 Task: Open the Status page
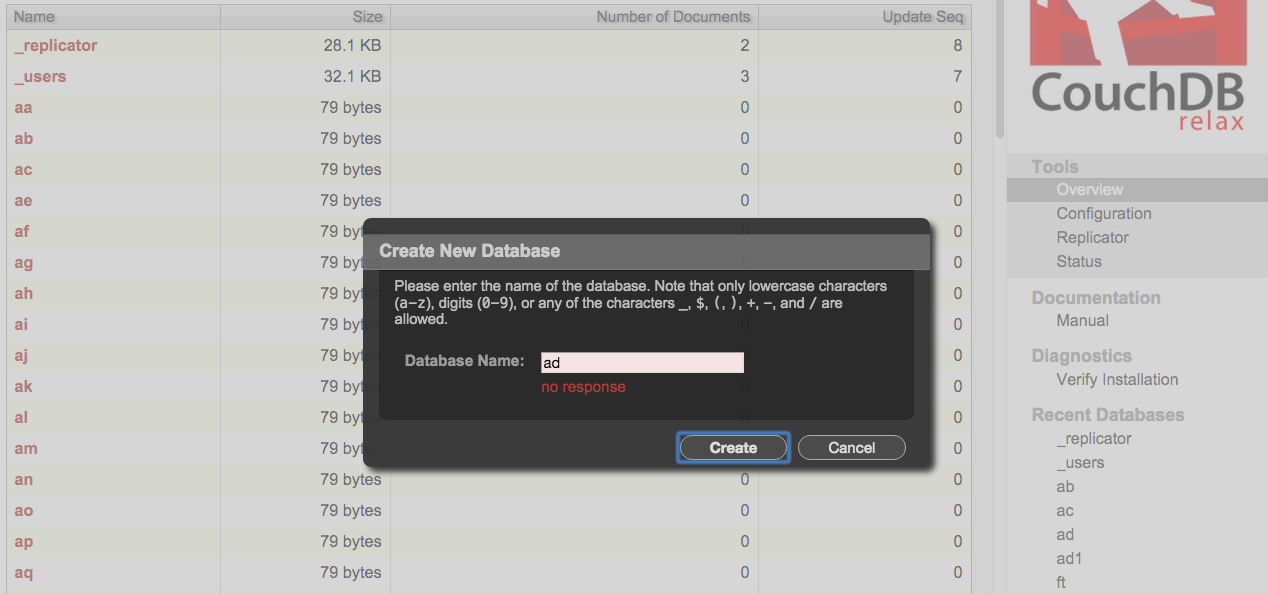click(x=1078, y=261)
